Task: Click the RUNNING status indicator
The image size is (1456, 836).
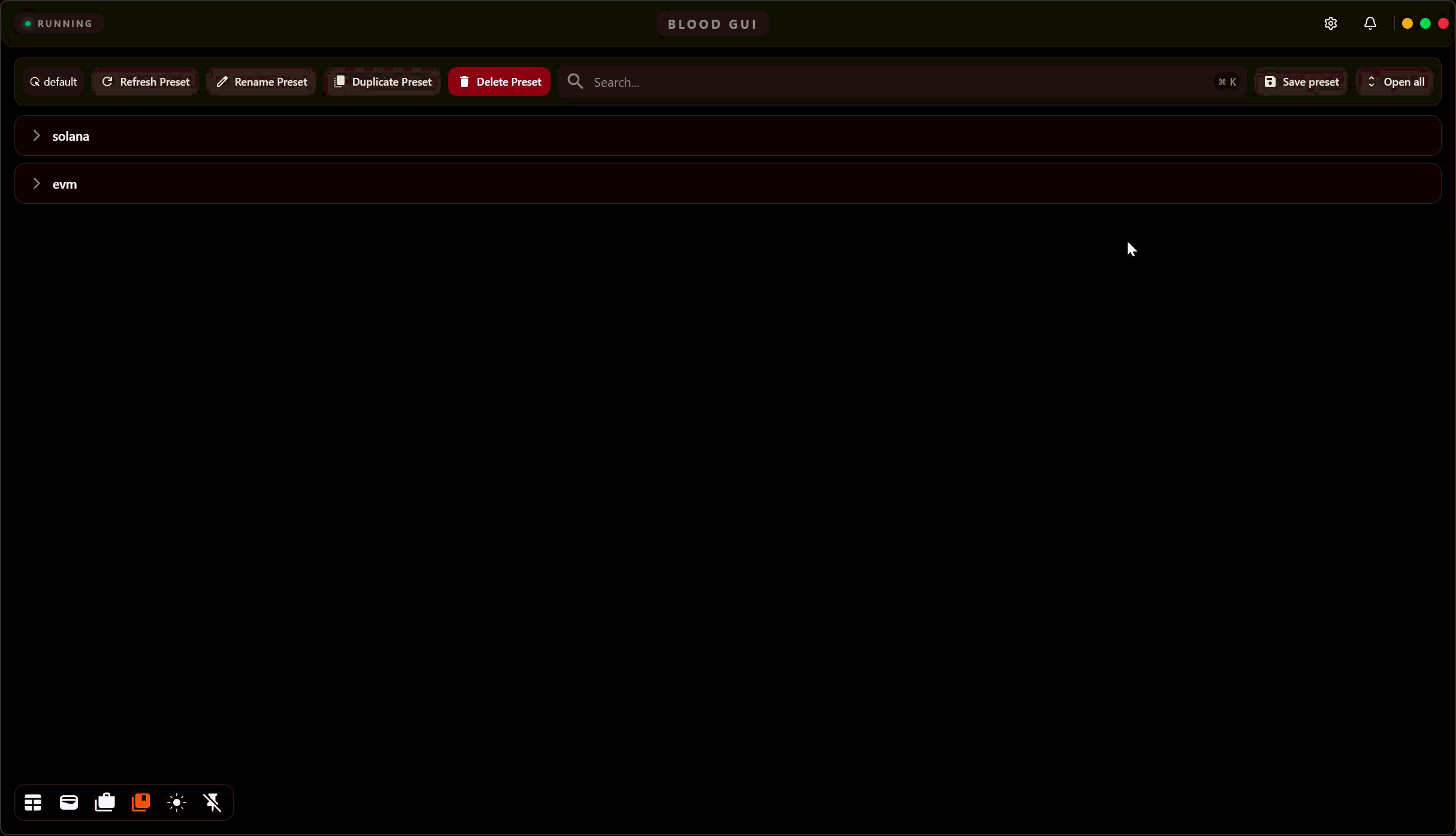Action: click(59, 23)
